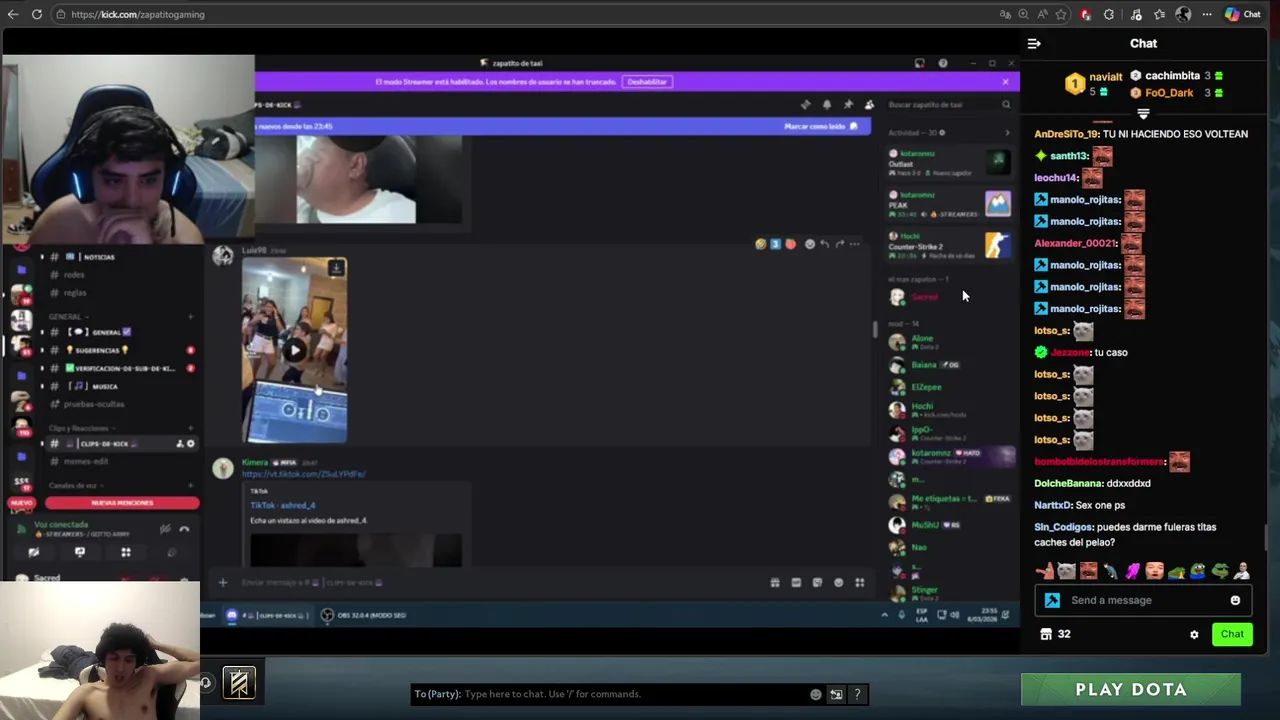Image resolution: width=1280 pixels, height=720 pixels.
Task: Click username Sin_Codigos in chat
Action: pyautogui.click(x=1063, y=527)
